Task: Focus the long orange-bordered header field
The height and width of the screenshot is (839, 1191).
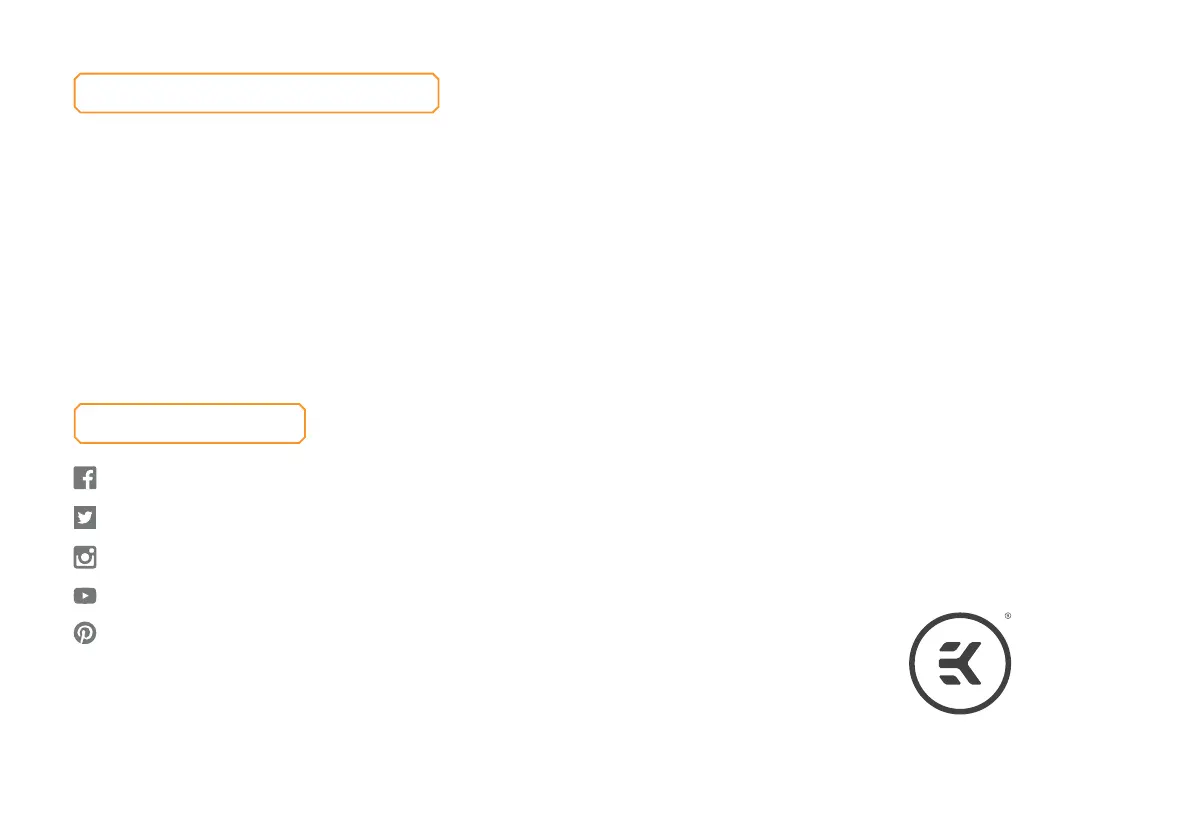Action: tap(256, 93)
